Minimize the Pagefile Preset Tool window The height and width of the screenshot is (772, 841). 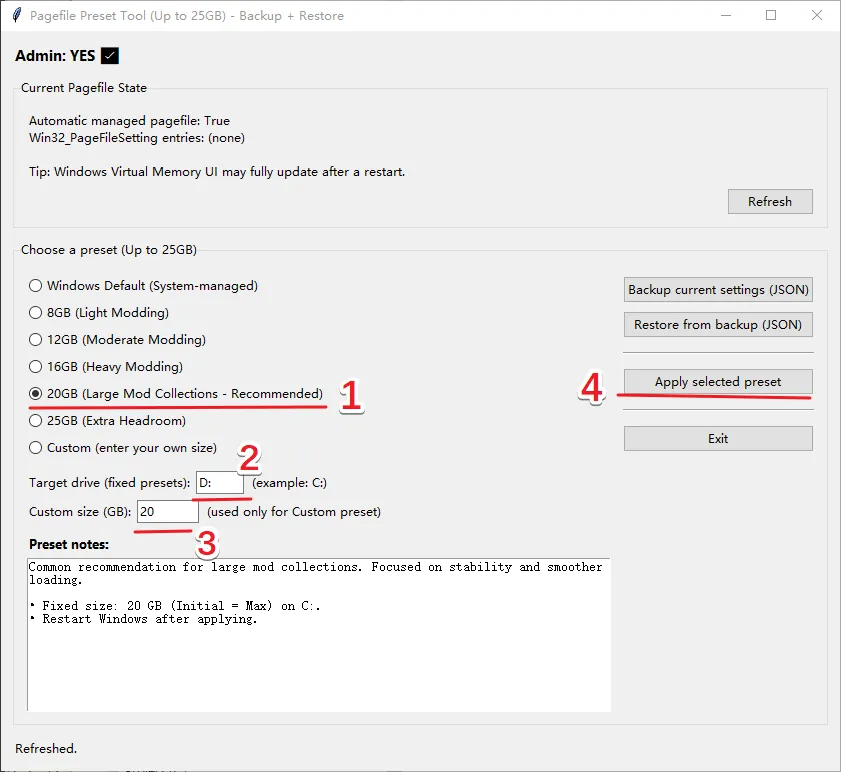pyautogui.click(x=726, y=16)
